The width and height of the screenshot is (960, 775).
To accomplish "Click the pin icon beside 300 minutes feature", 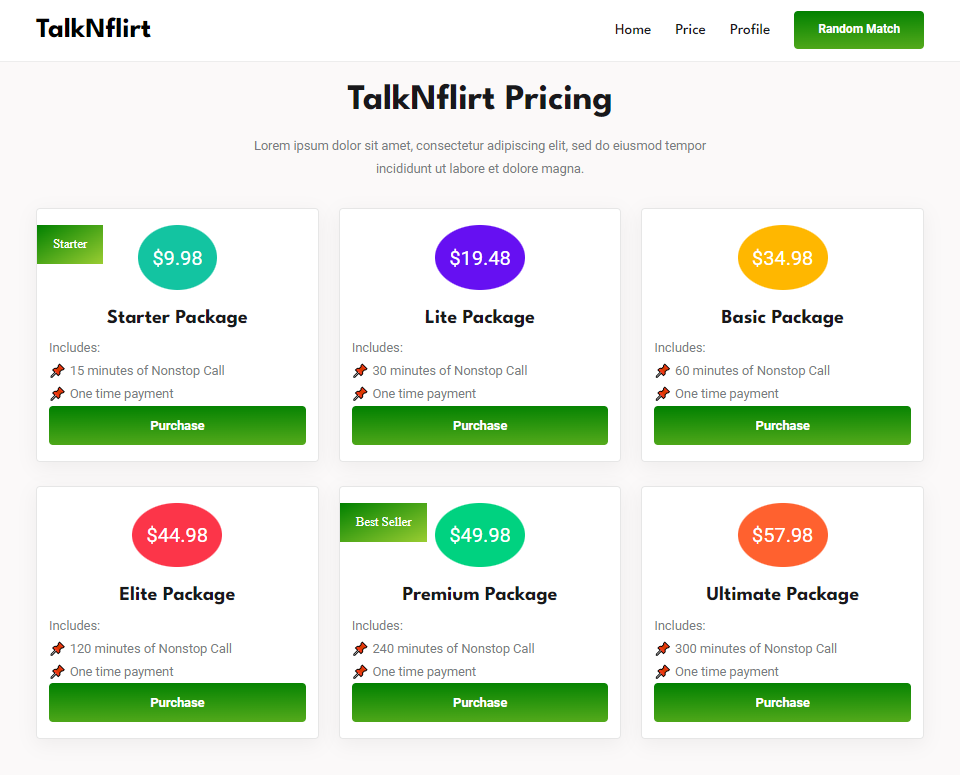I will point(662,648).
